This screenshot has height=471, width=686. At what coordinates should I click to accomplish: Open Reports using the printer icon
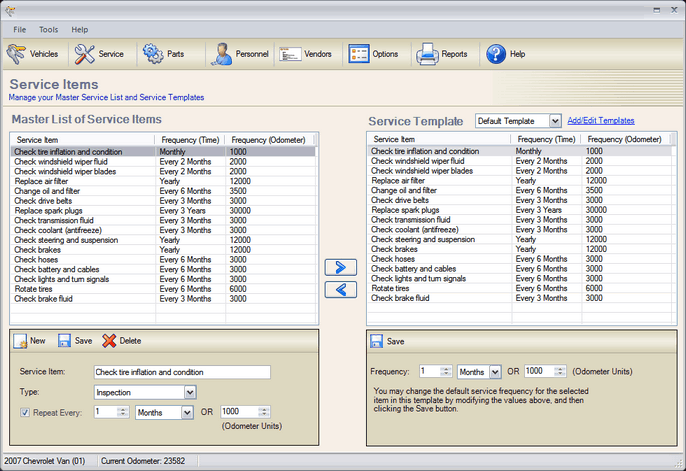click(x=427, y=54)
